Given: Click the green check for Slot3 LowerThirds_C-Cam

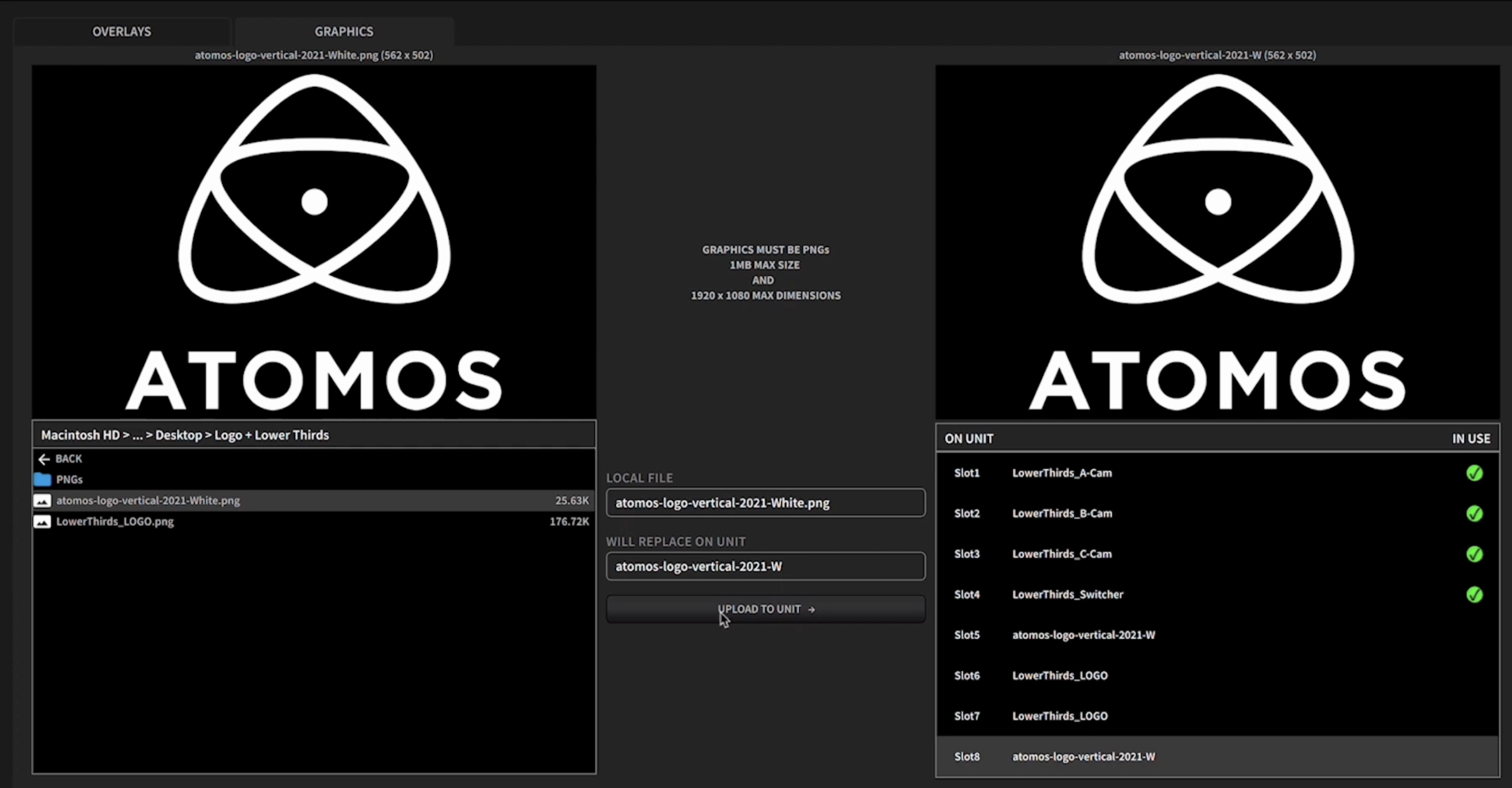Looking at the screenshot, I should tap(1474, 554).
